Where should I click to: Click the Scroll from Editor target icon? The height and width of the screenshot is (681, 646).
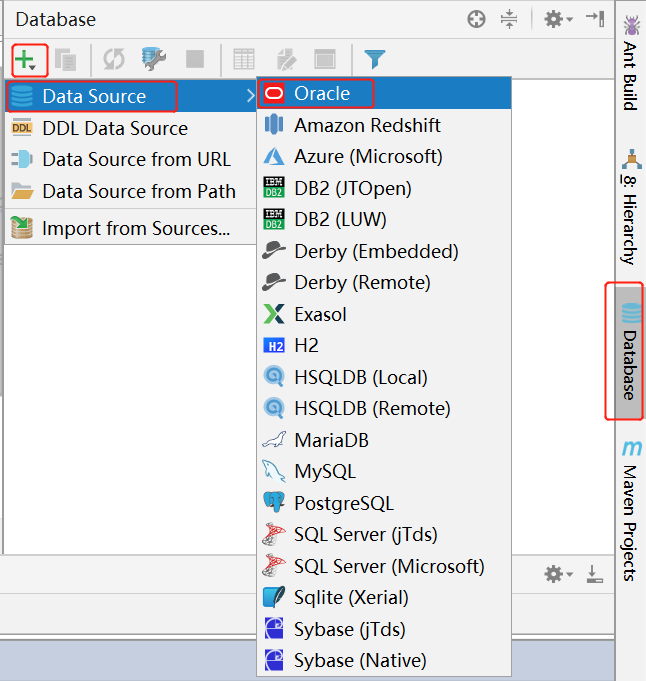pyautogui.click(x=476, y=20)
